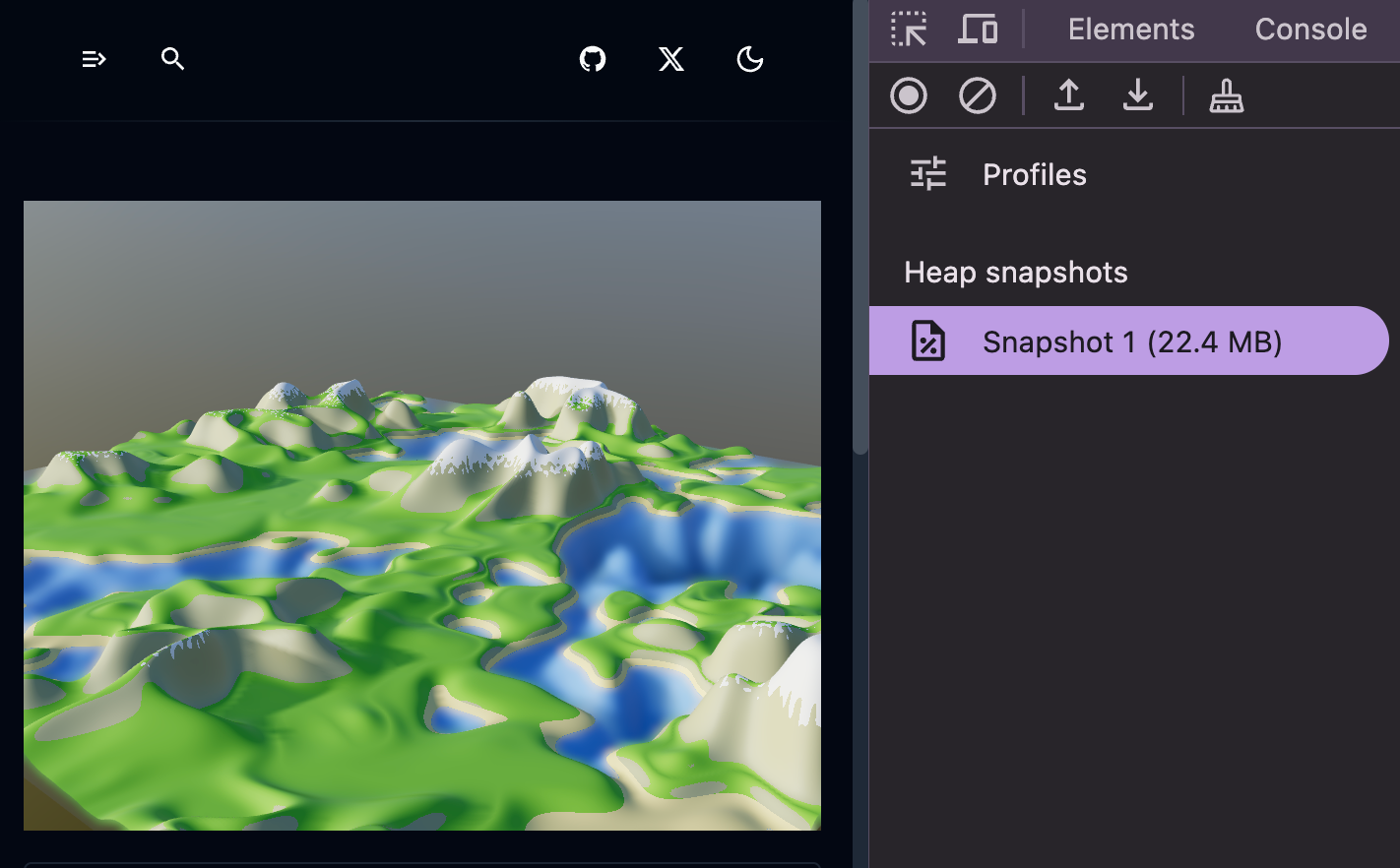
Task: Switch to the Elements tab
Action: click(1130, 30)
